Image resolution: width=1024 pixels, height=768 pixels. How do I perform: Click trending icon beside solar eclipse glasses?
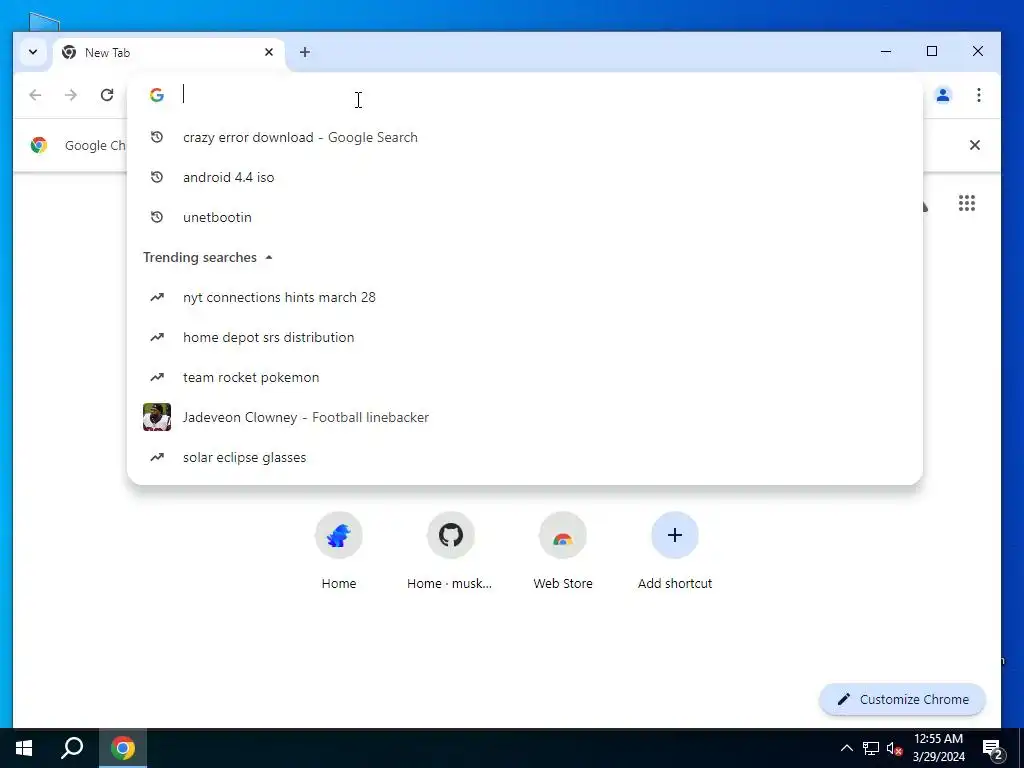coord(157,457)
